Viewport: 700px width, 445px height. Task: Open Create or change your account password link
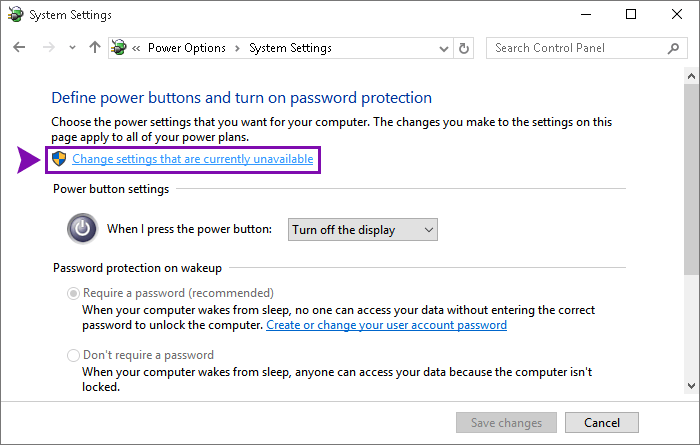pyautogui.click(x=386, y=325)
